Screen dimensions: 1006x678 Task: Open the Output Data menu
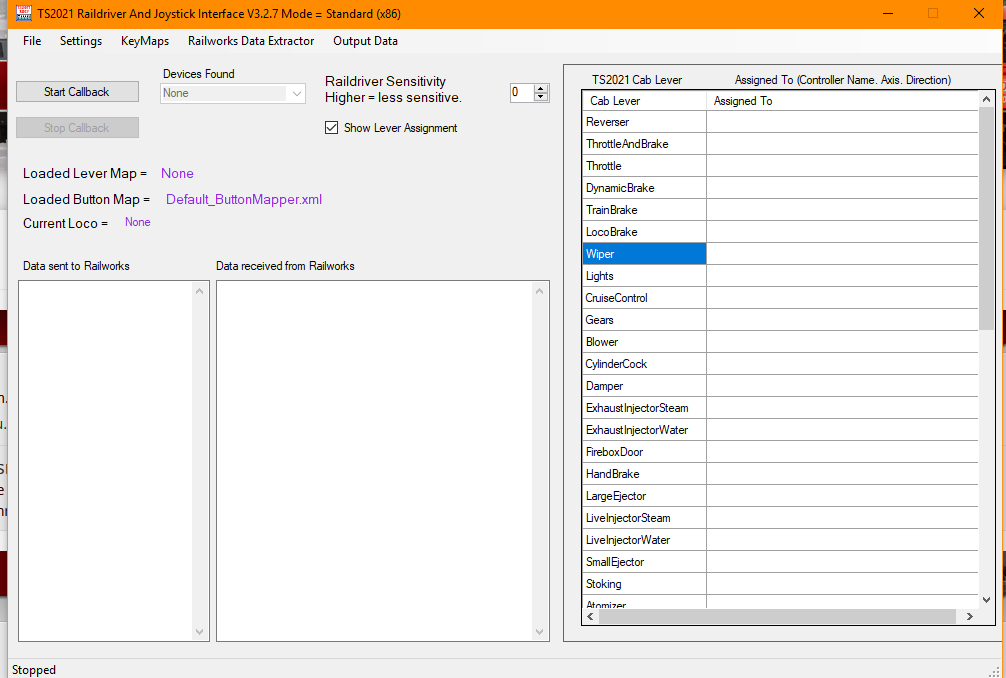(365, 41)
